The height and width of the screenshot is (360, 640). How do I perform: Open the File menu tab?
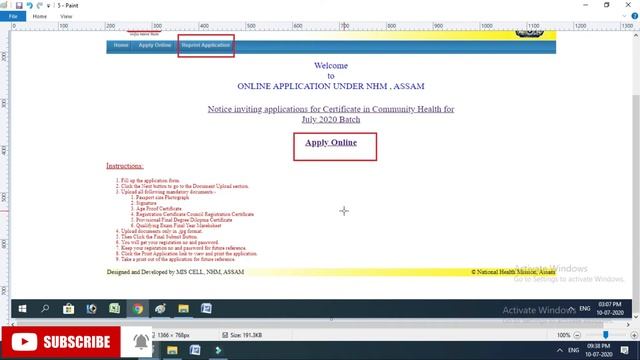[x=13, y=16]
